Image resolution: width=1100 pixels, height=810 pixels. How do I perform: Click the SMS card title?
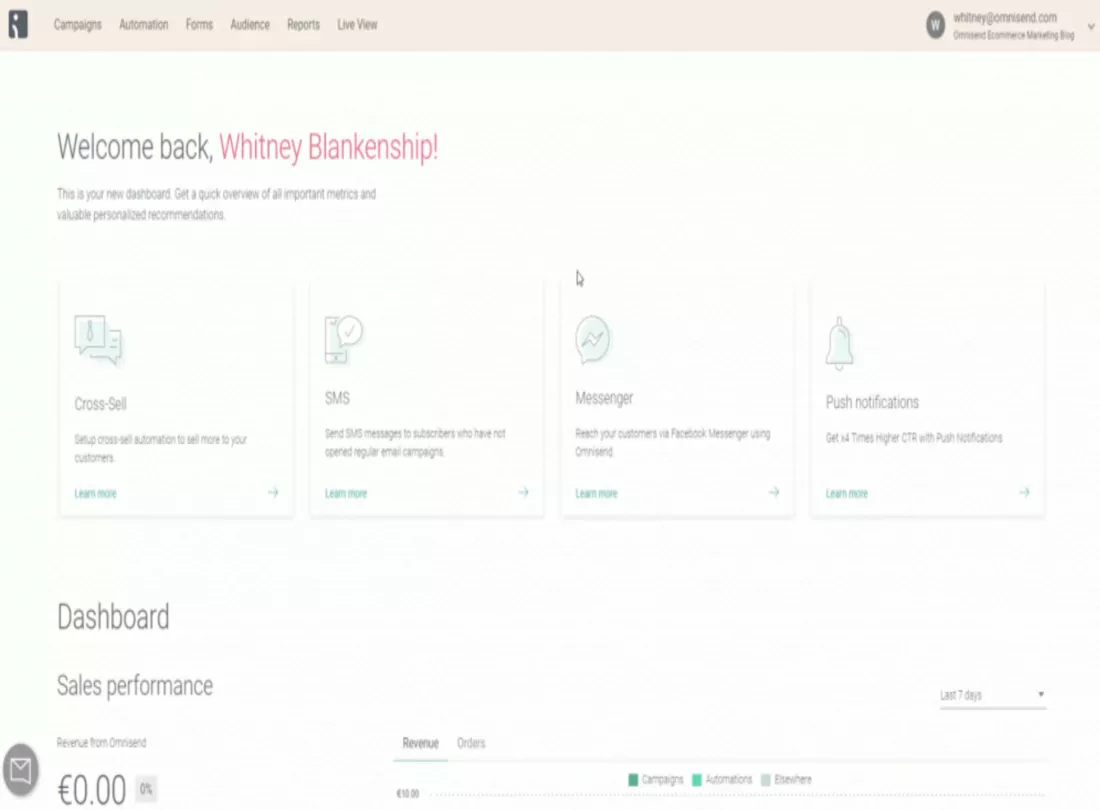click(337, 398)
